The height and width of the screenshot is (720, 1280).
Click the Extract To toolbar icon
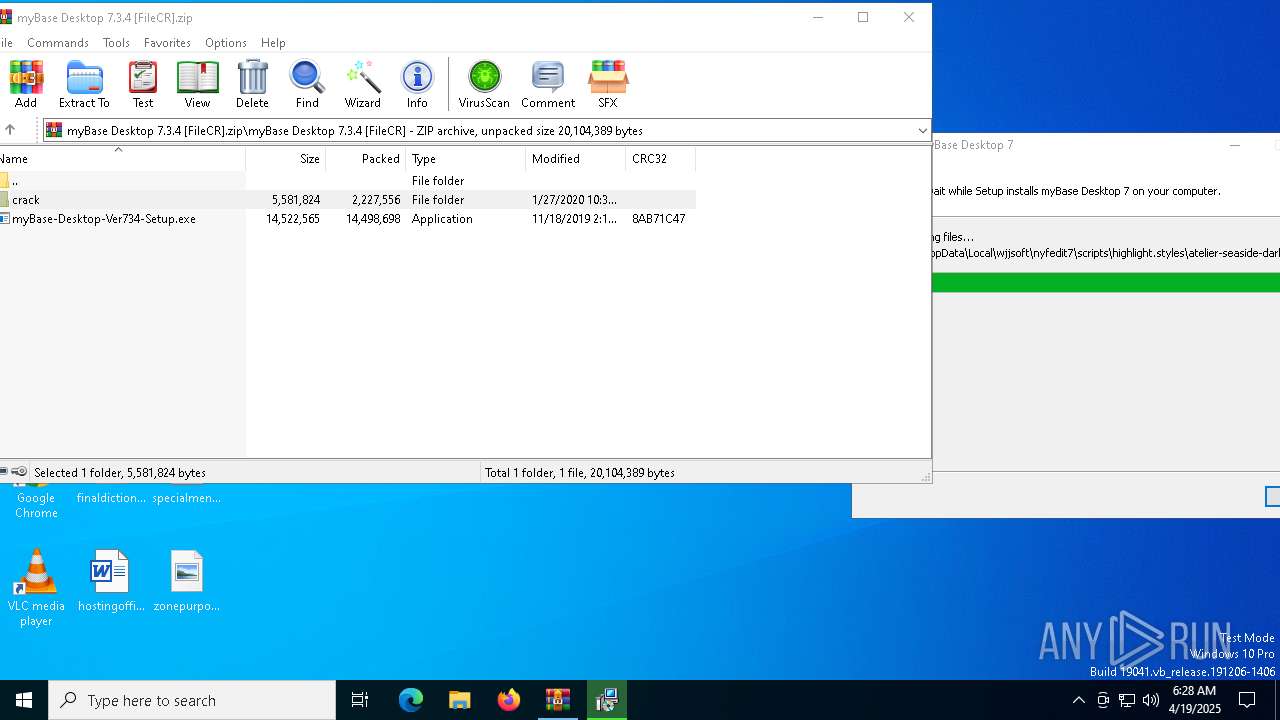(84, 84)
